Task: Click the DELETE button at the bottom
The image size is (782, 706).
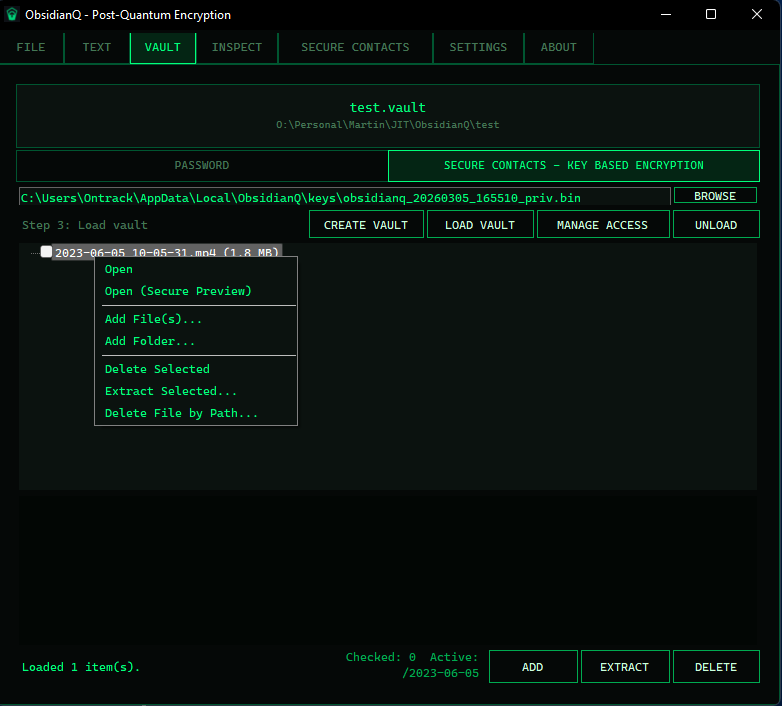Action: (x=716, y=667)
